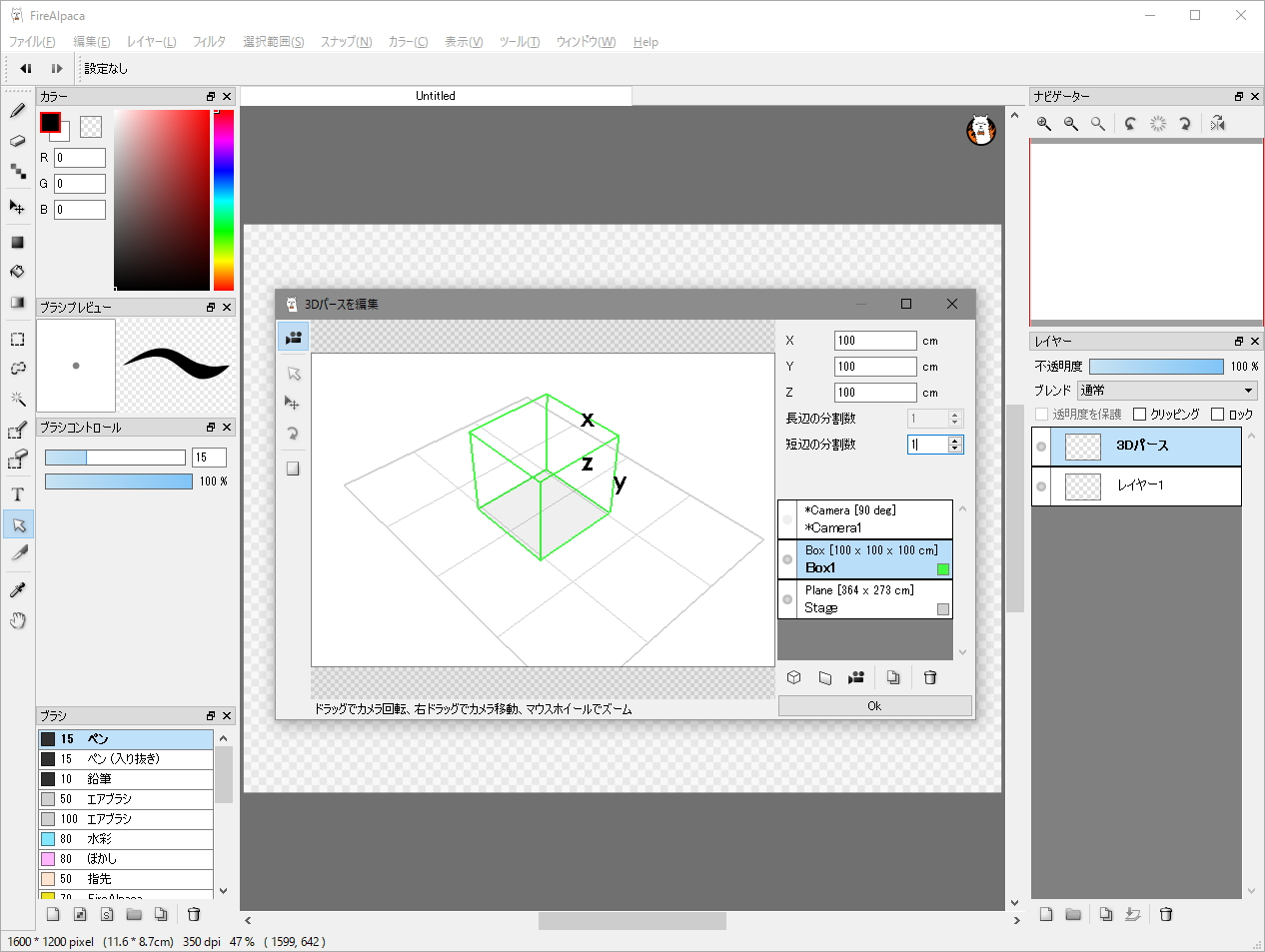Select the Brush tool in left toolbar
Image resolution: width=1265 pixels, height=952 pixels.
click(x=17, y=111)
